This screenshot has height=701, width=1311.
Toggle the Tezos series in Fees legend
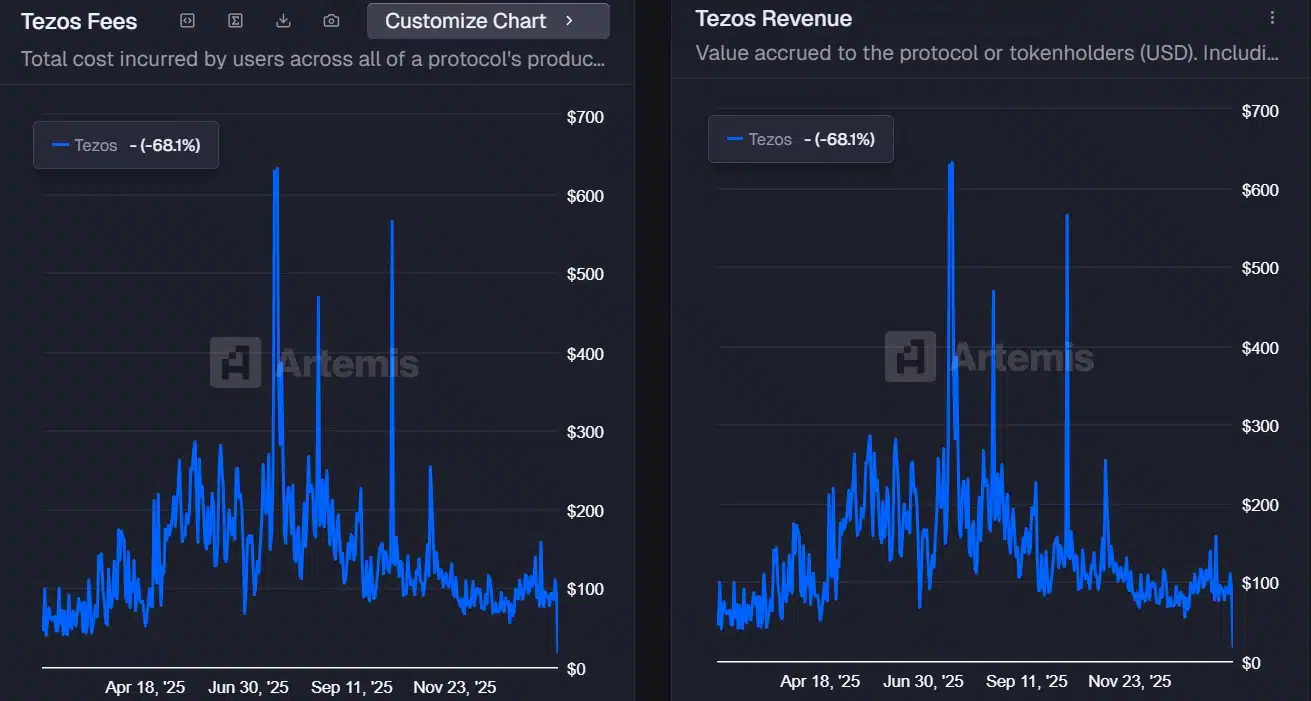85,145
